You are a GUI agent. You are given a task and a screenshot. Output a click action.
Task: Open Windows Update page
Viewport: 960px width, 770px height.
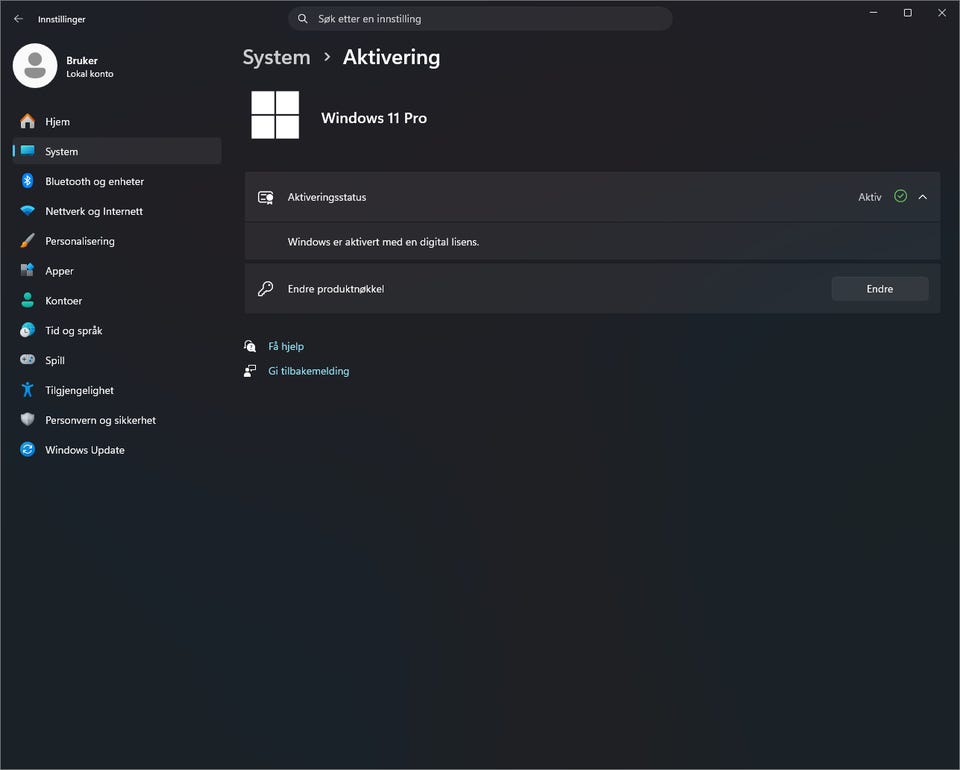point(116,450)
